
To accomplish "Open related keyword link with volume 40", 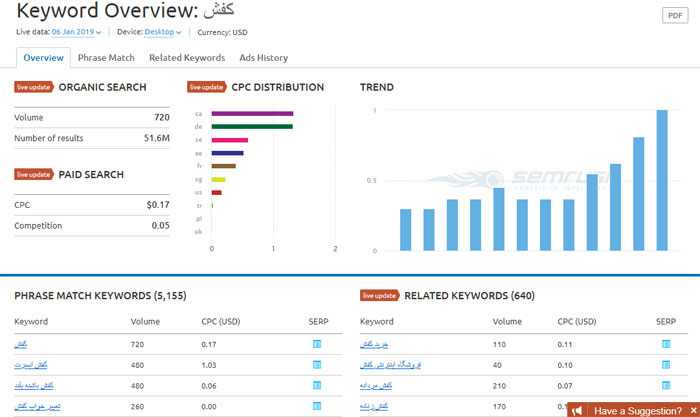I will click(x=391, y=365).
